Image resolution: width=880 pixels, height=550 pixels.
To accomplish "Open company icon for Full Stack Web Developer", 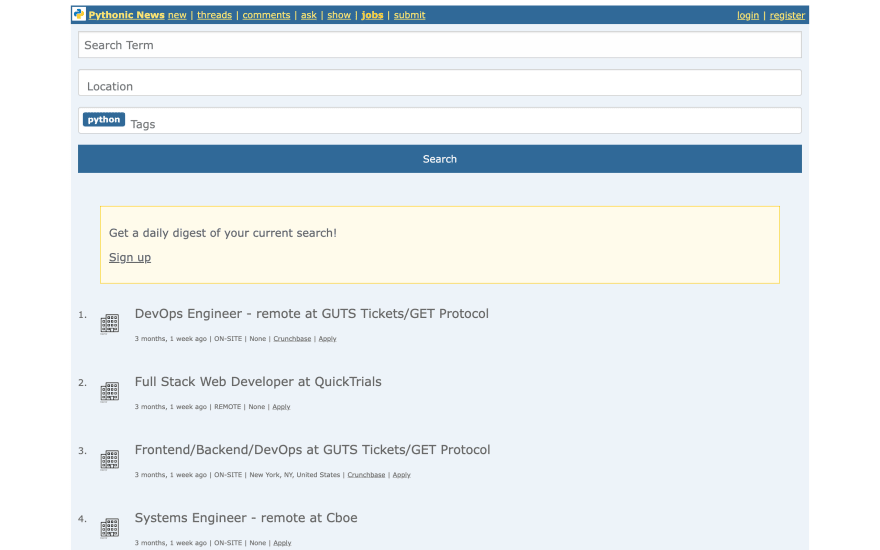I will point(109,392).
